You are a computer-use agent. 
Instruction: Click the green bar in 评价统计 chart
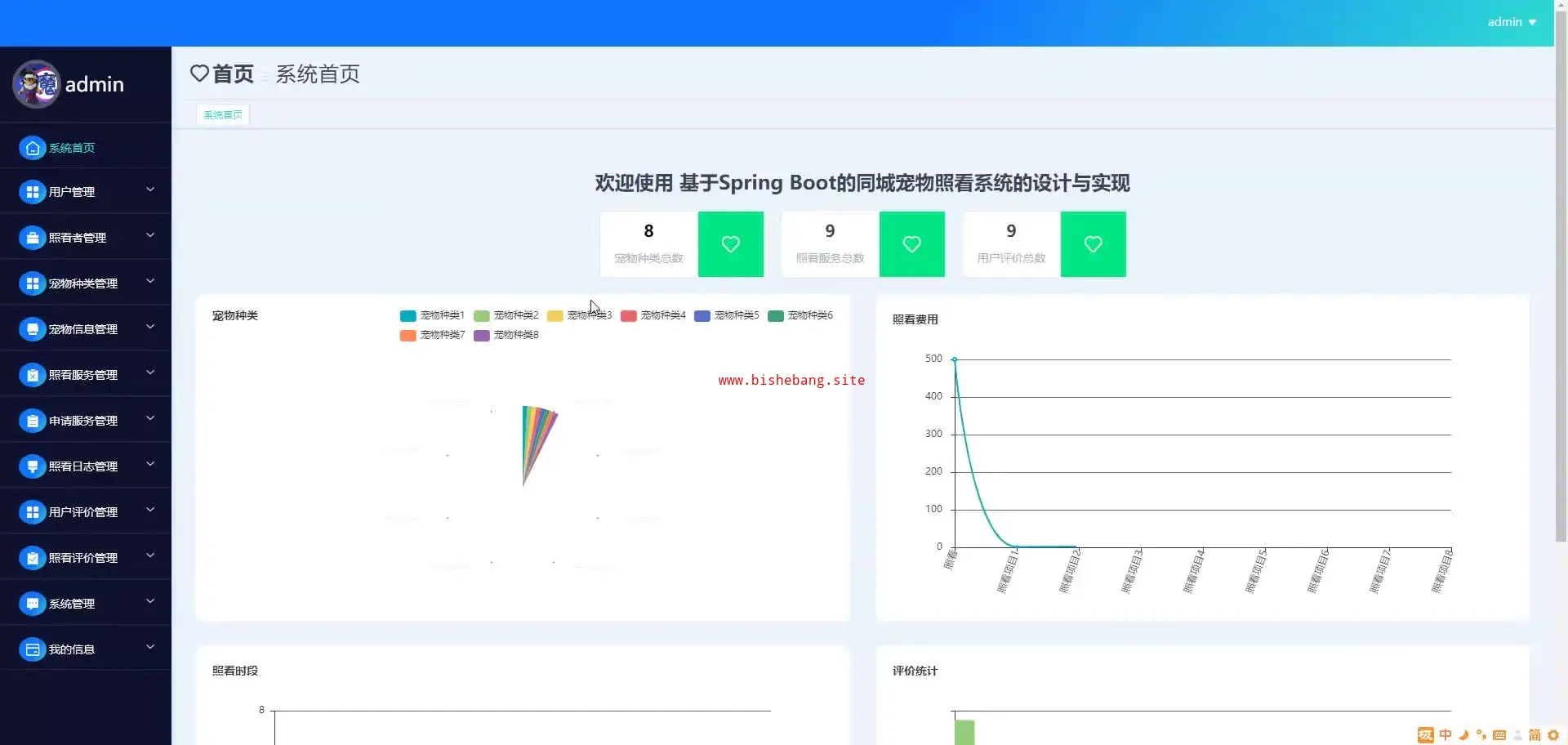[964, 732]
